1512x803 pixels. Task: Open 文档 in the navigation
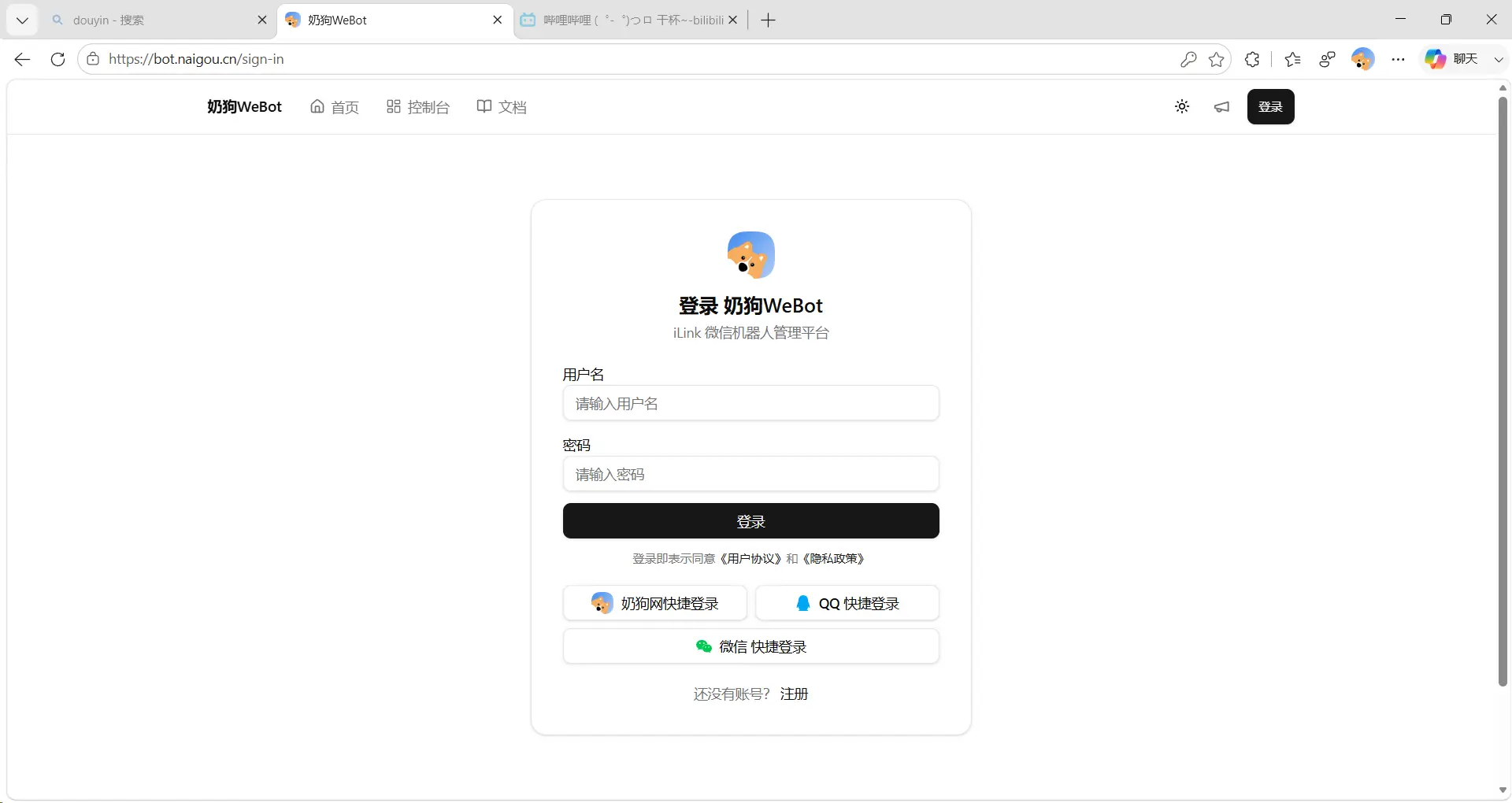pos(502,107)
